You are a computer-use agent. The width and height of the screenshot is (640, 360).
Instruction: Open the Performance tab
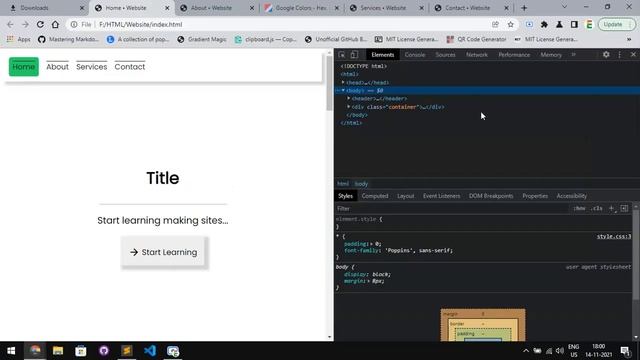[514, 55]
